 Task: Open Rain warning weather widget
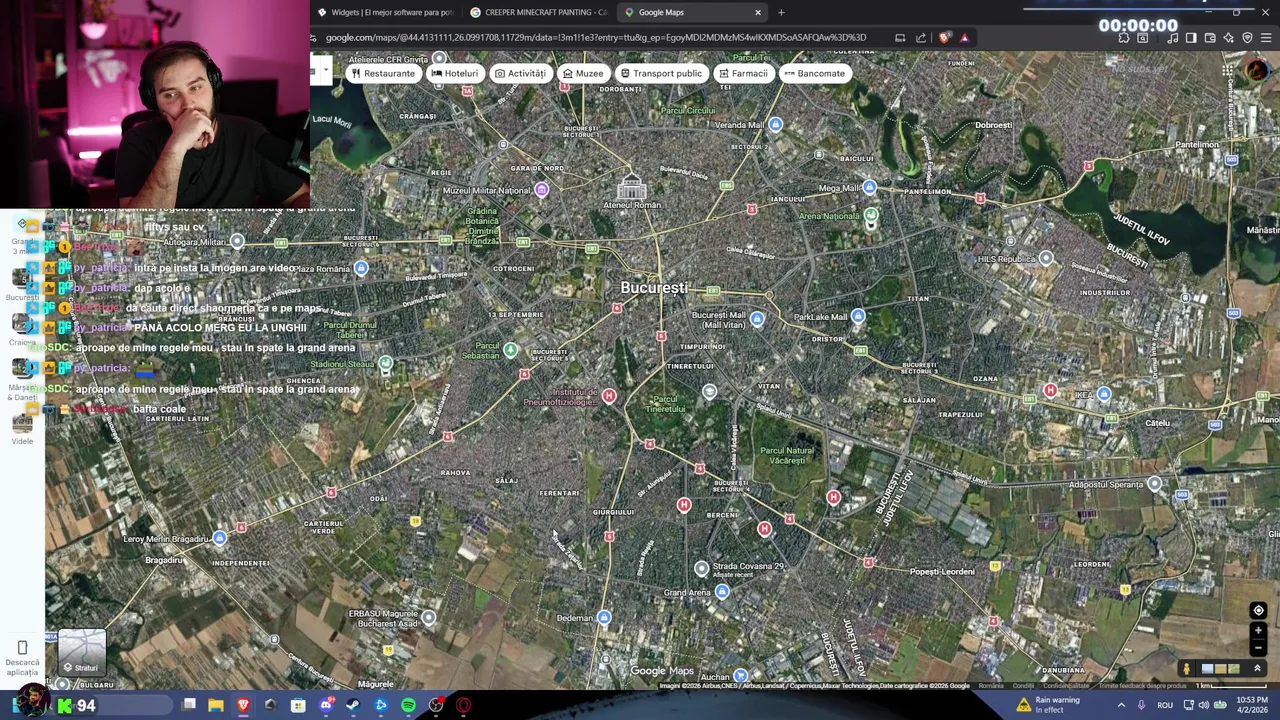[x=1048, y=705]
